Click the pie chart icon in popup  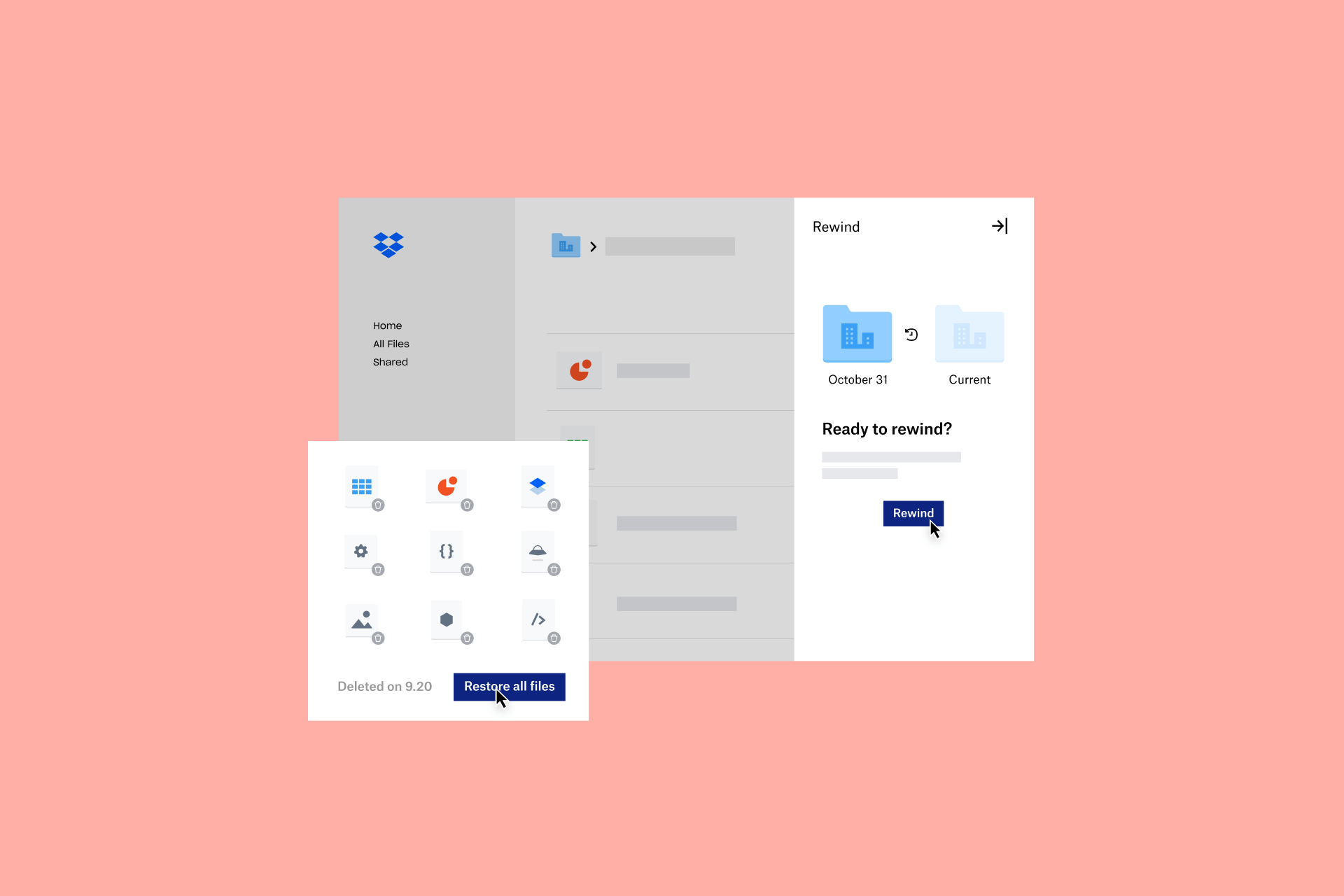click(448, 486)
